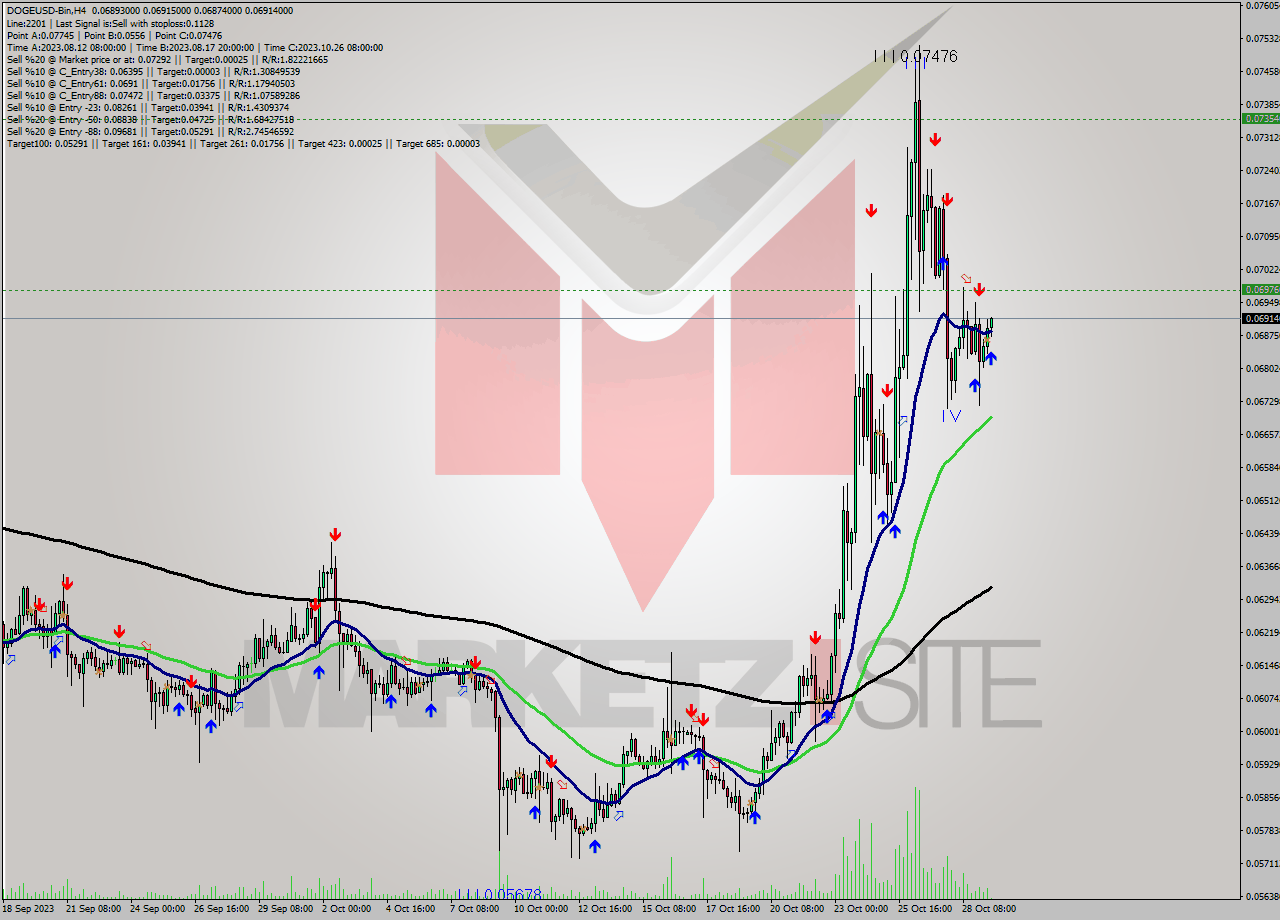1280x920 pixels.
Task: Click the 0.05856 price axis label
Action: (1262, 797)
